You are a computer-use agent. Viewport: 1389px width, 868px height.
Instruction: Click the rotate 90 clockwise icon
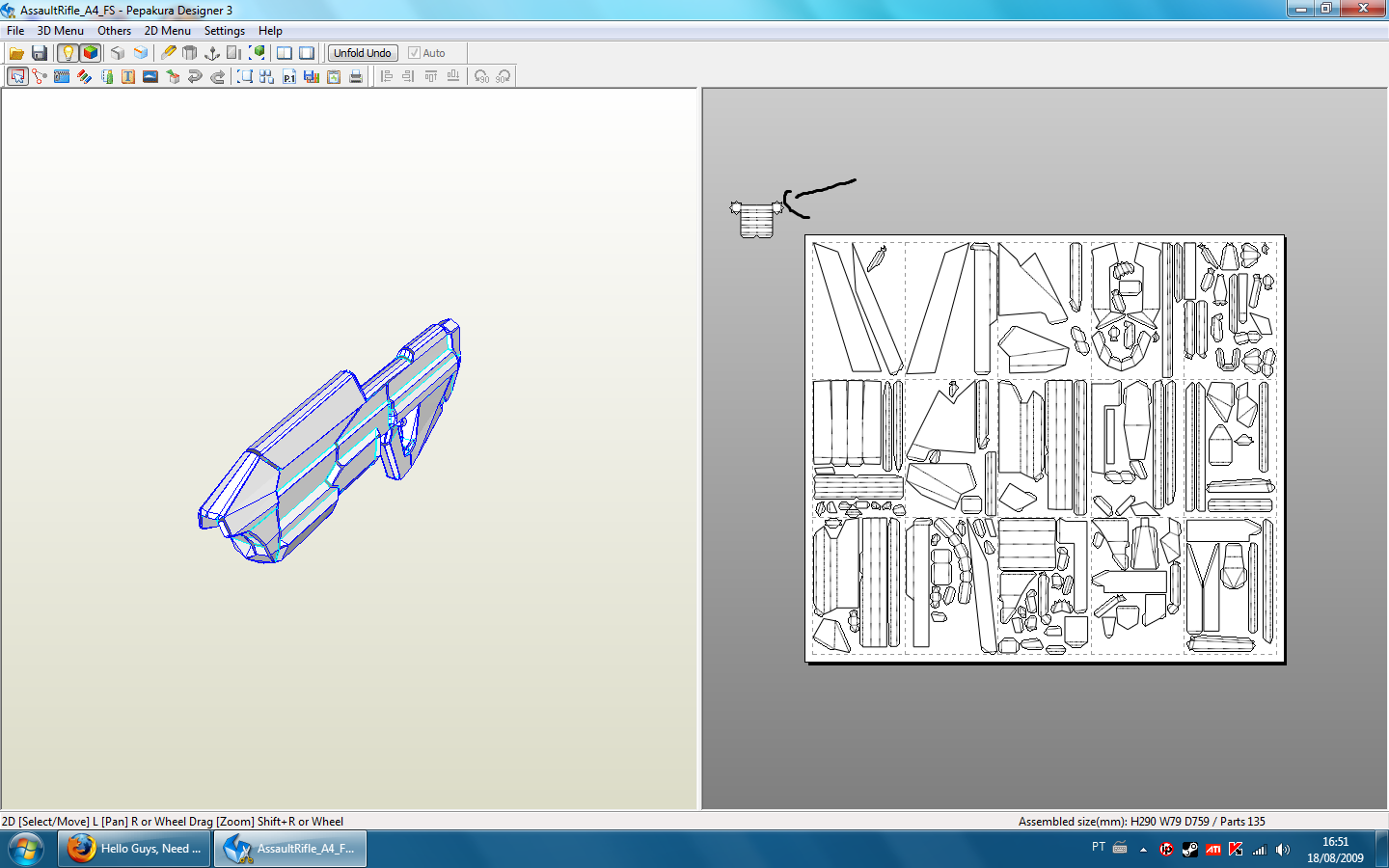click(x=504, y=76)
